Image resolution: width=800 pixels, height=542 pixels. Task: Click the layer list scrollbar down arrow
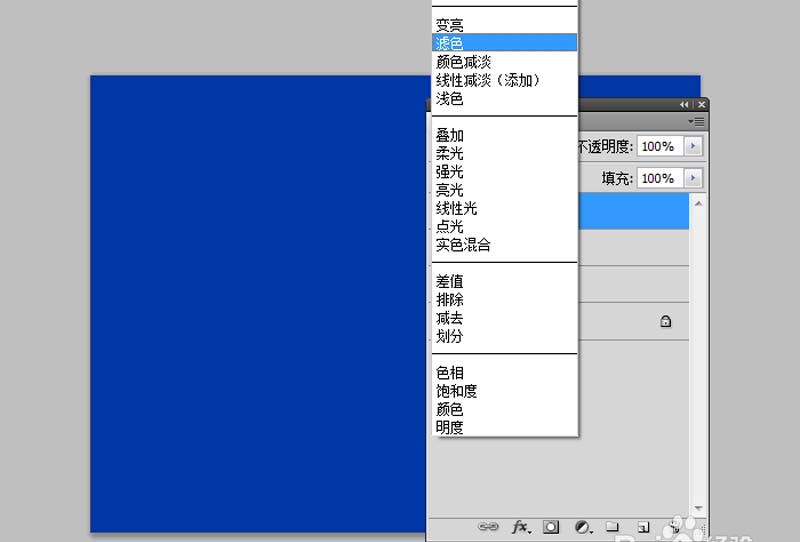pyautogui.click(x=698, y=508)
